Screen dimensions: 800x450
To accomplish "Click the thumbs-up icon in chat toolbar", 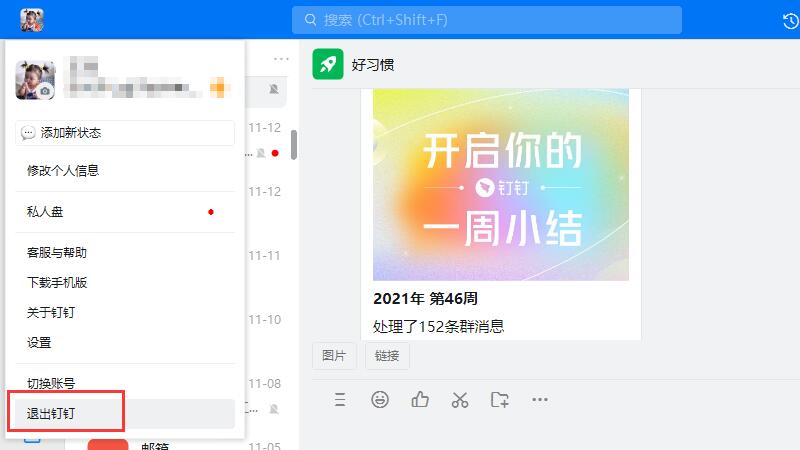I will pyautogui.click(x=420, y=400).
